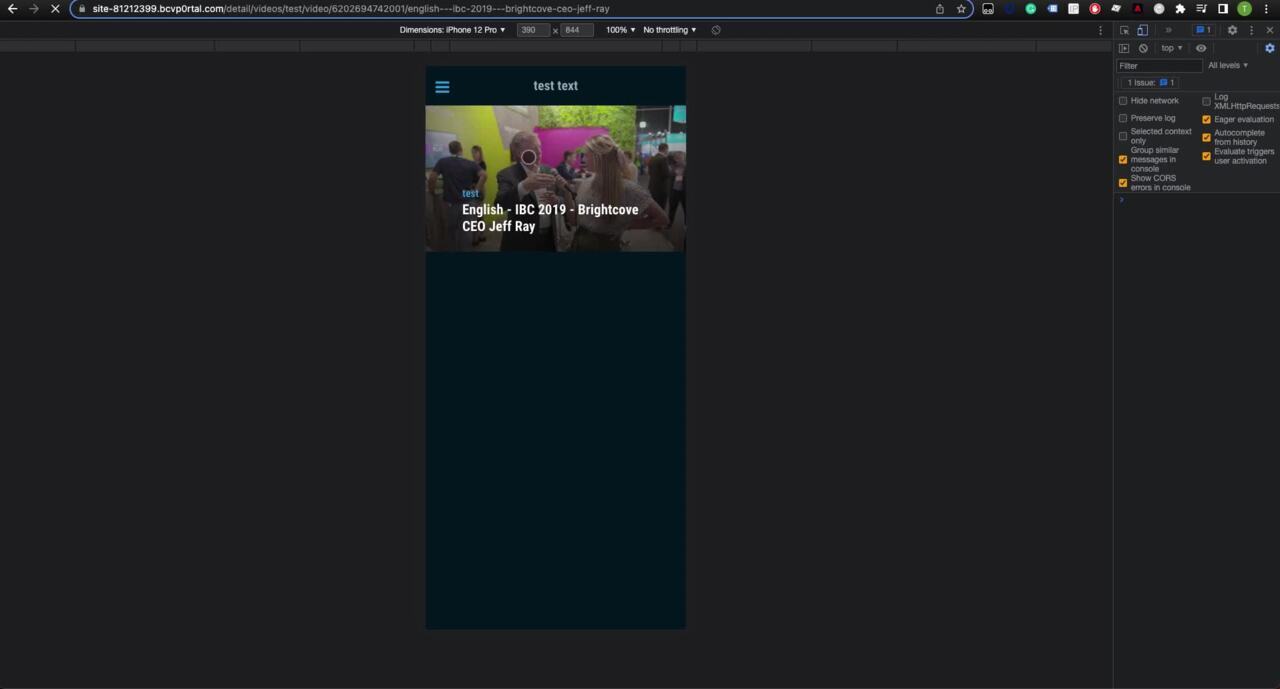Click the green Grammarly extension icon

tap(1031, 9)
